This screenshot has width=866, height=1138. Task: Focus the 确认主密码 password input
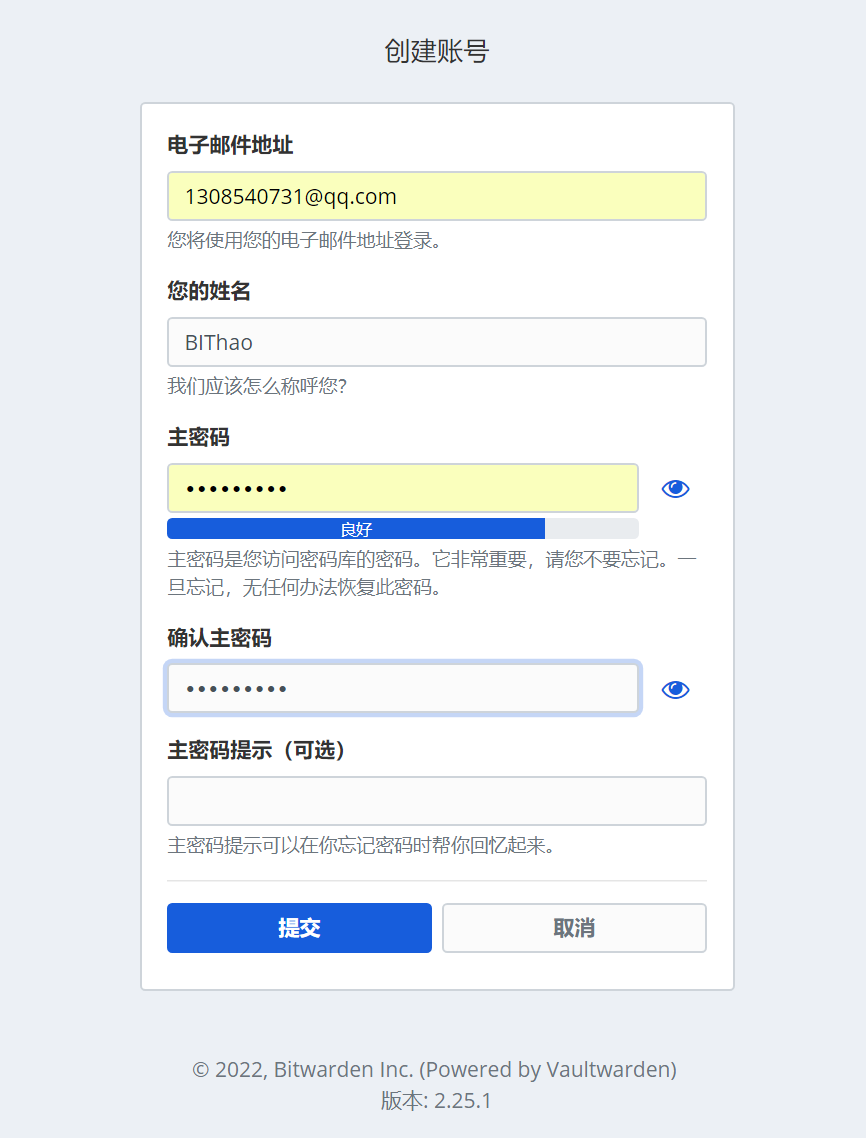tap(403, 688)
